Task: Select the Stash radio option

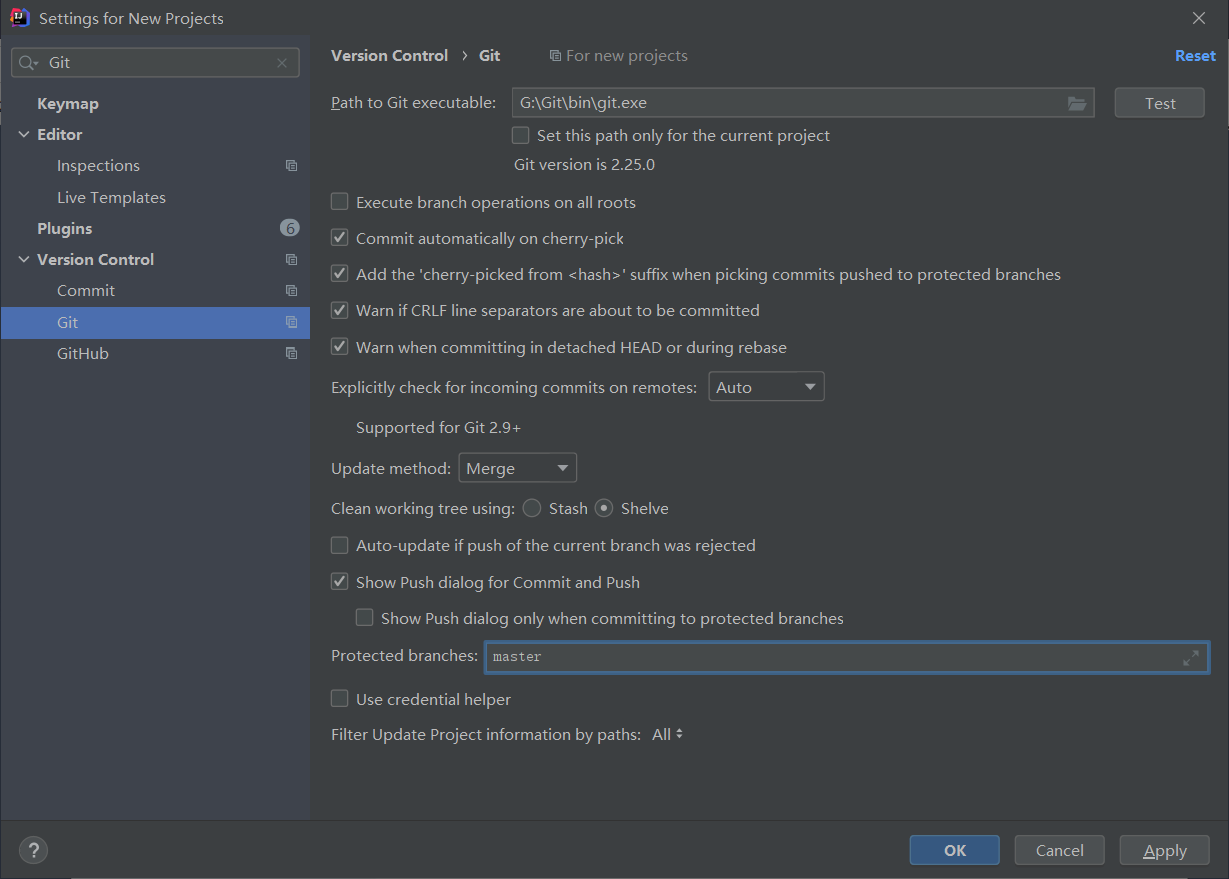Action: click(x=532, y=508)
